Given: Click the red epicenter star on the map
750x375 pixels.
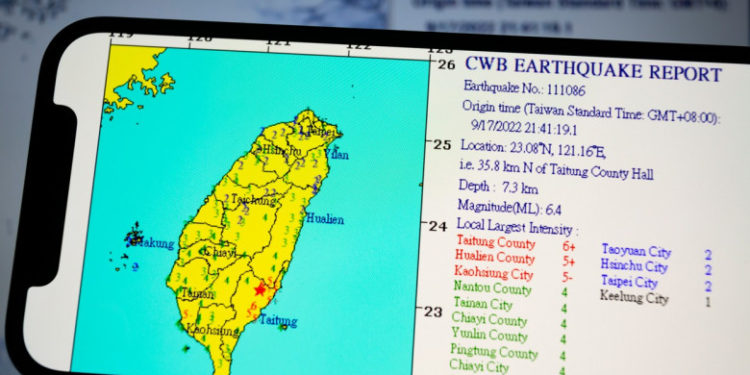Looking at the screenshot, I should [x=260, y=290].
